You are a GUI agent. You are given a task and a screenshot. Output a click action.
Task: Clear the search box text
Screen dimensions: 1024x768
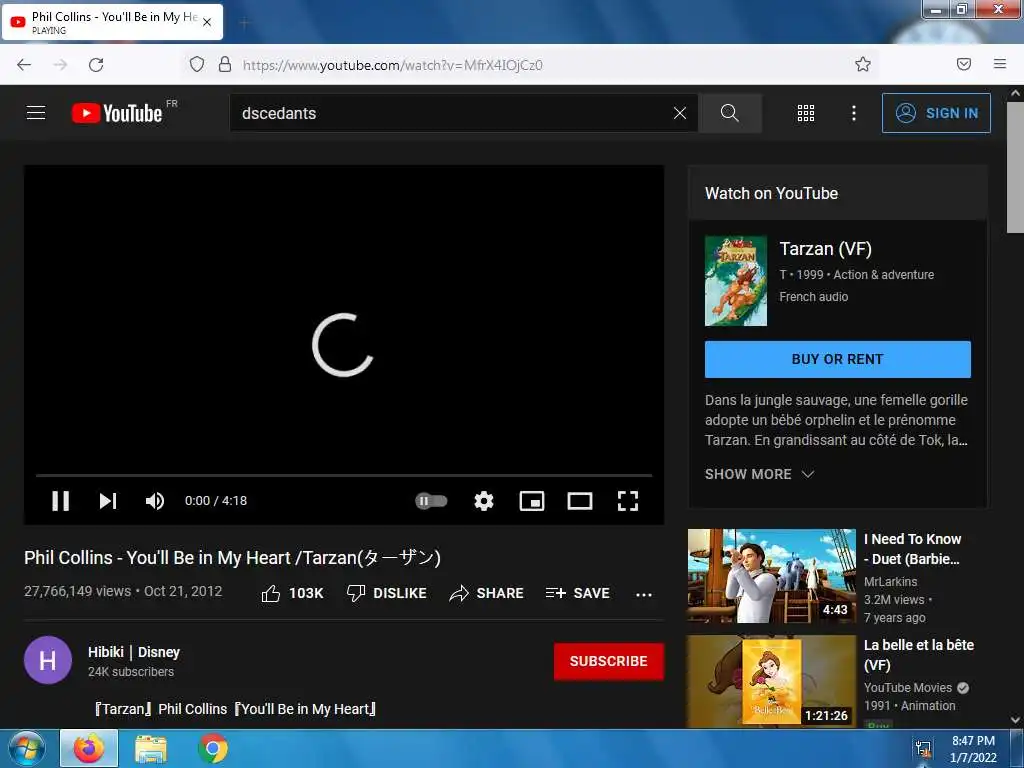680,113
